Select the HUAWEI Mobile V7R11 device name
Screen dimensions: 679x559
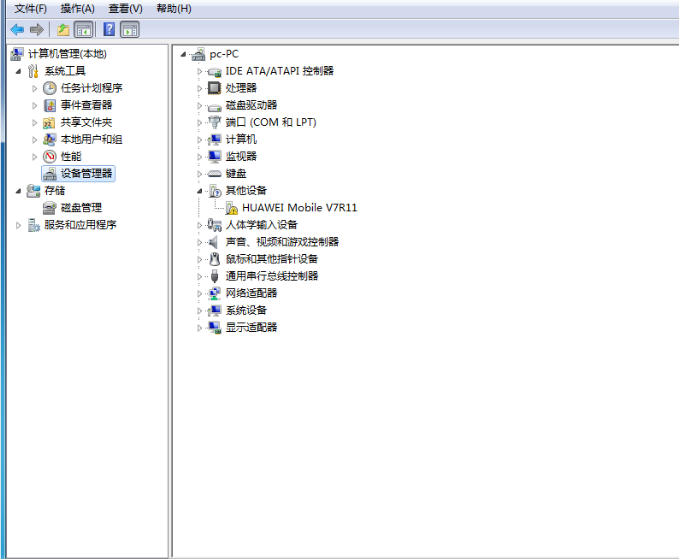(x=300, y=208)
